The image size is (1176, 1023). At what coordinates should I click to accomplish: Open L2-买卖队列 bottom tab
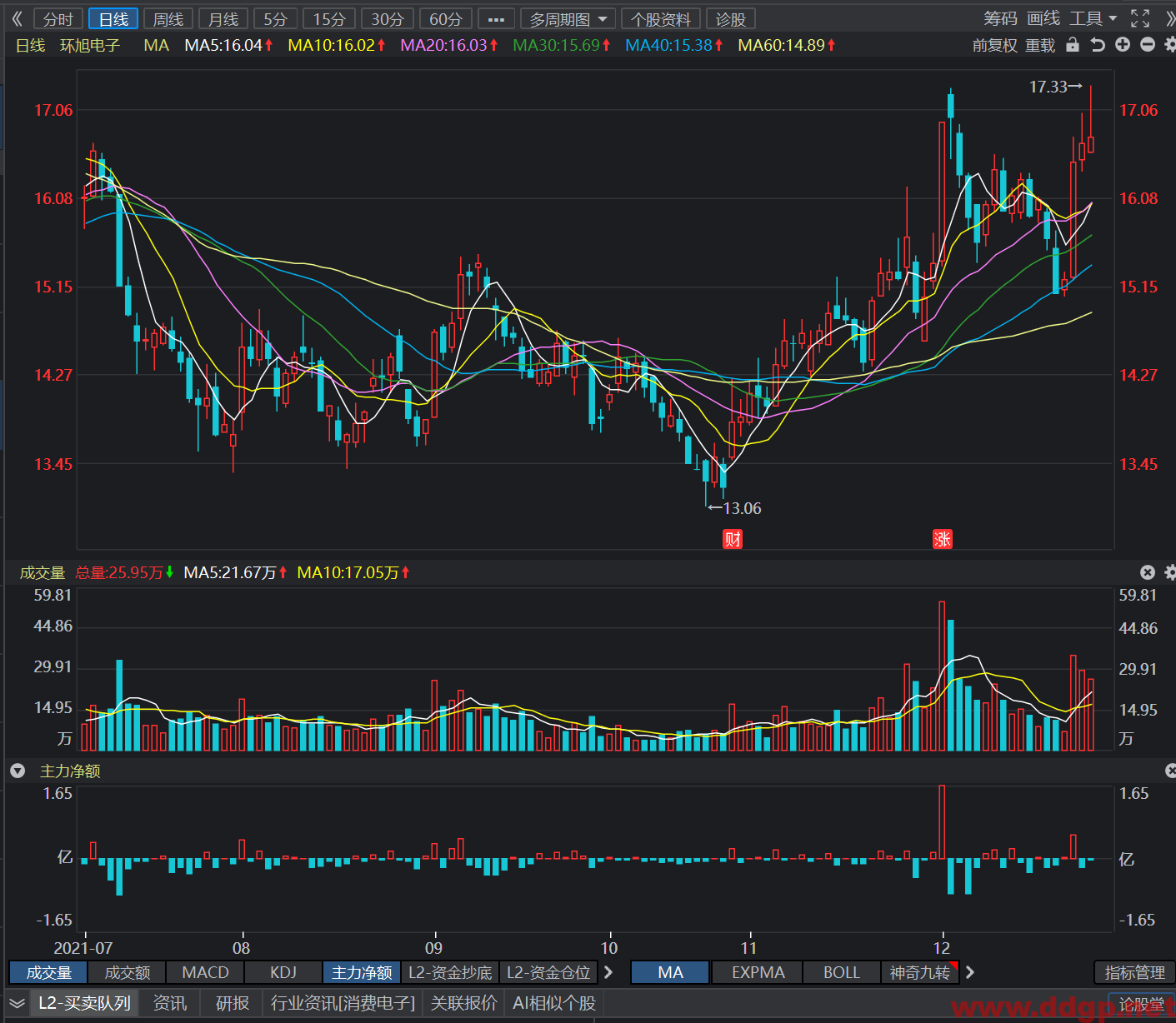[x=84, y=1003]
